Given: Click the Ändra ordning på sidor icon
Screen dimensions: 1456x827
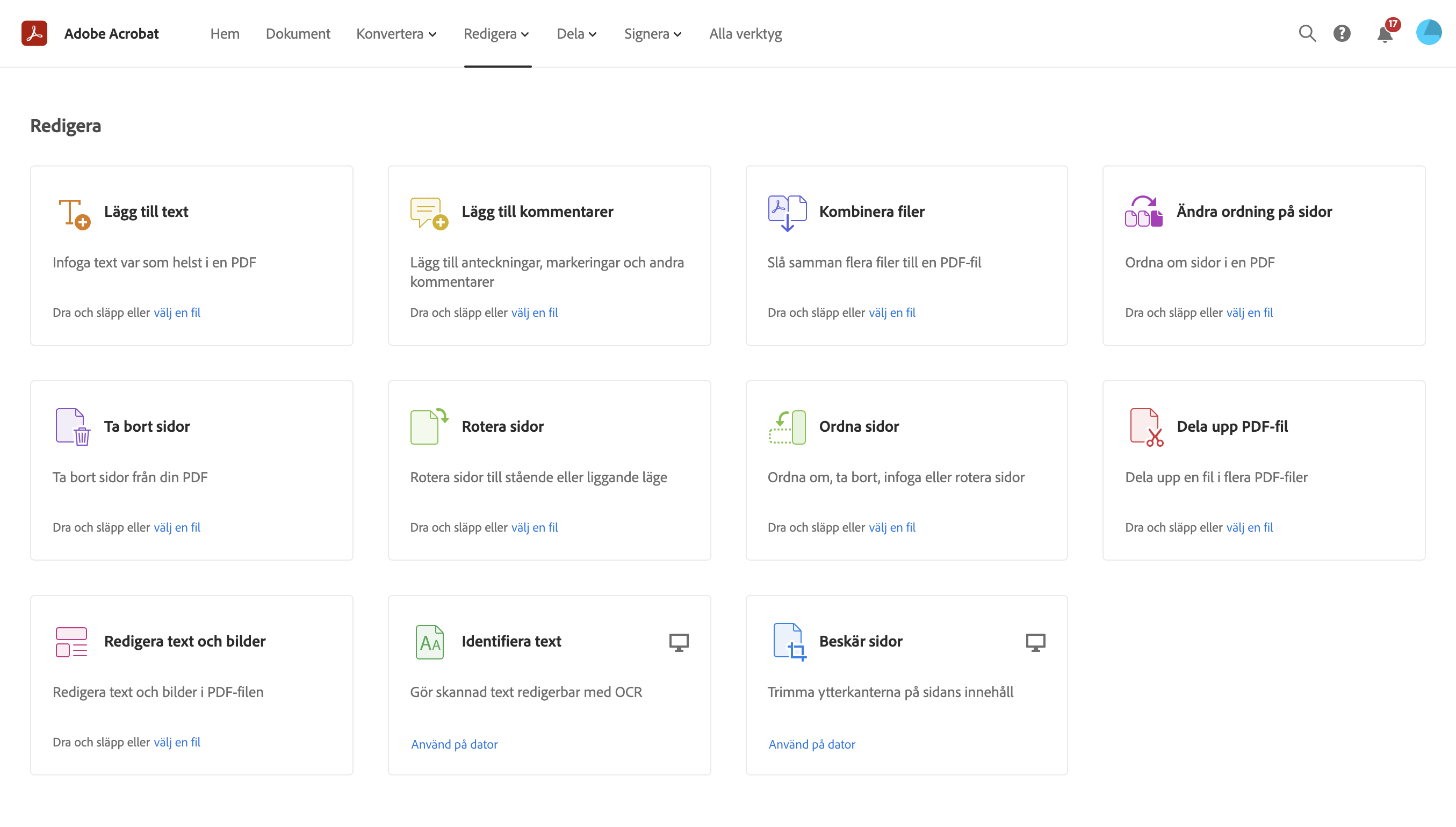Looking at the screenshot, I should [x=1143, y=211].
